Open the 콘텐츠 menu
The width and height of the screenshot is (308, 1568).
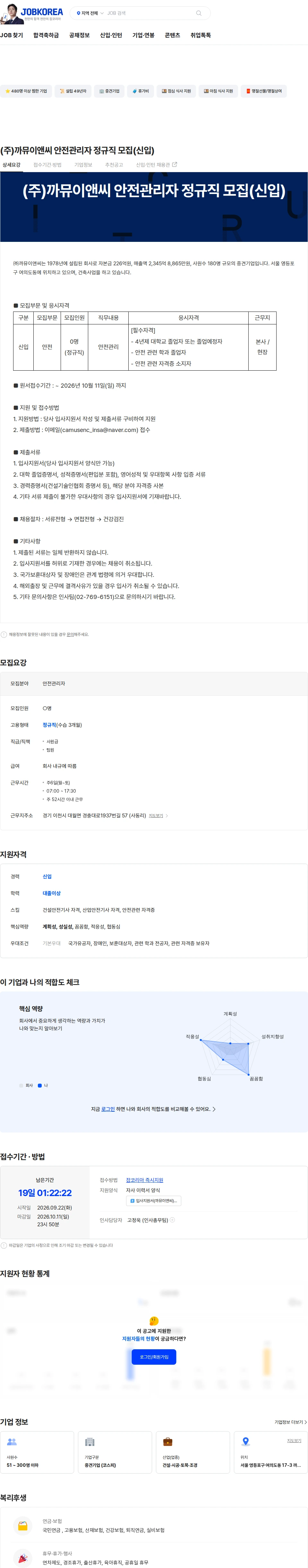tap(173, 35)
